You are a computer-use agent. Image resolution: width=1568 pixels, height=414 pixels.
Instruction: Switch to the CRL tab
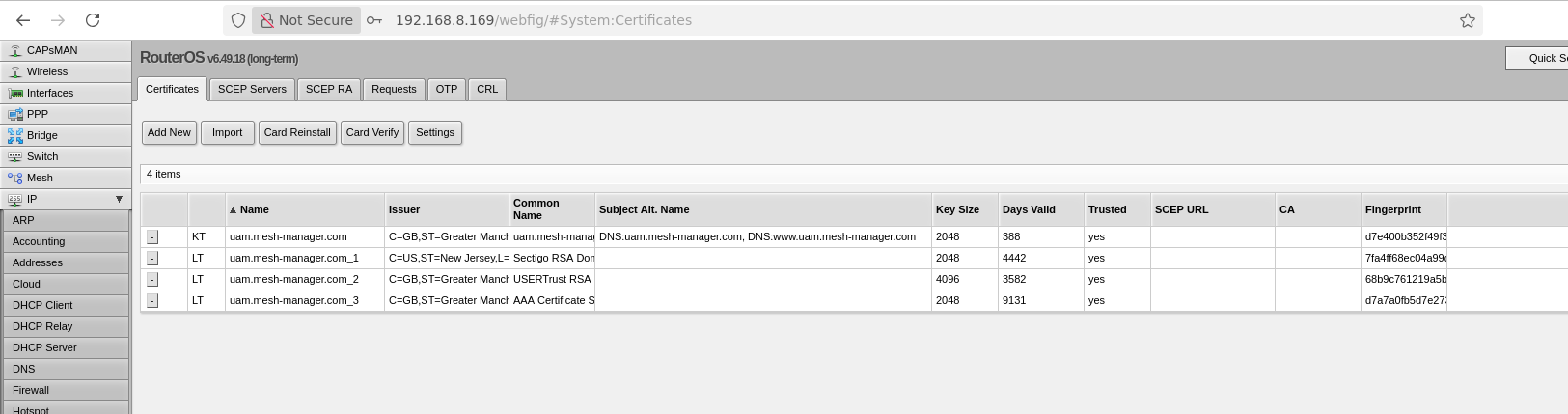487,89
